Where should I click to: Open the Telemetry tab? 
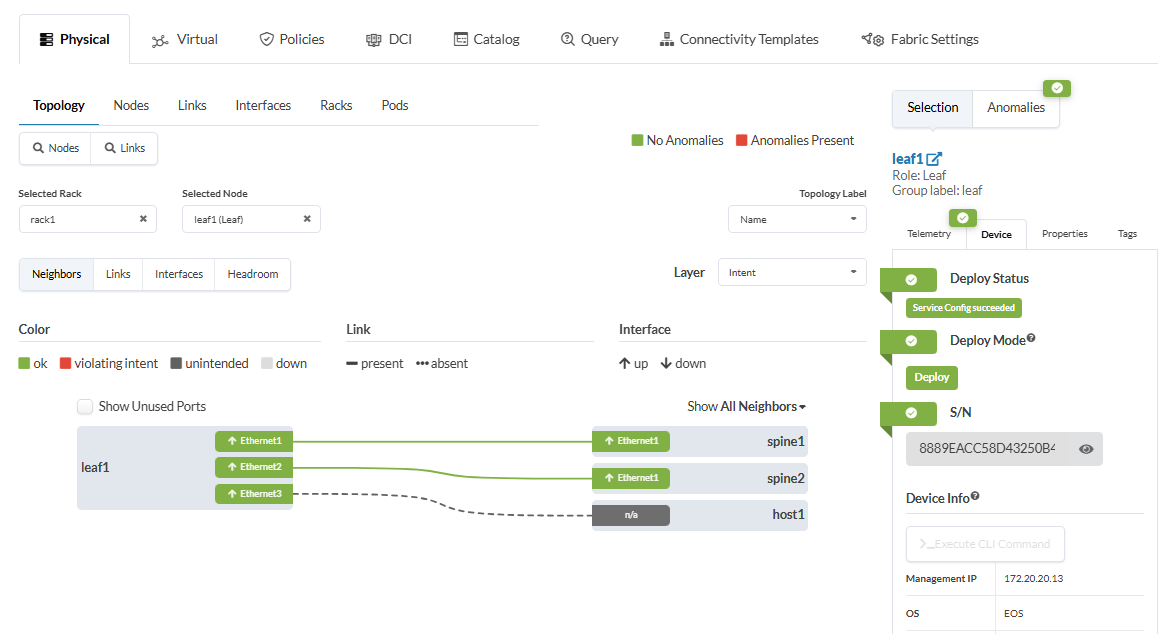coord(929,234)
